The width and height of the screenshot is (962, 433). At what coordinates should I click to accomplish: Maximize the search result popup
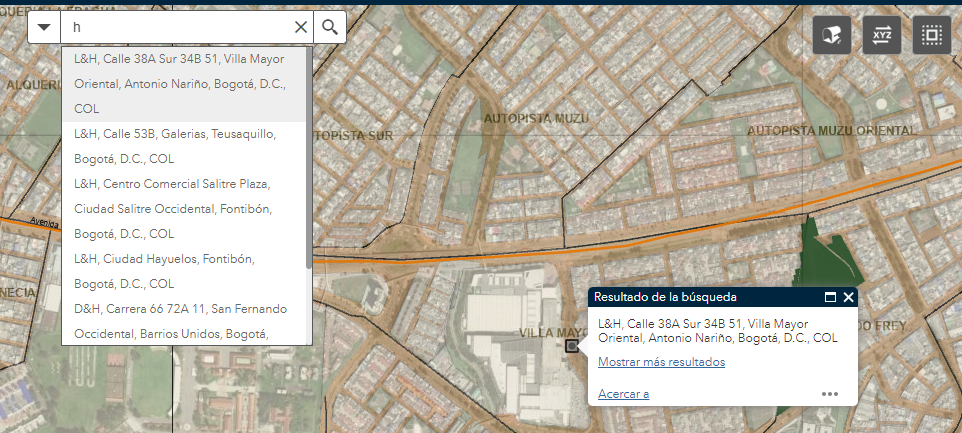click(x=830, y=297)
